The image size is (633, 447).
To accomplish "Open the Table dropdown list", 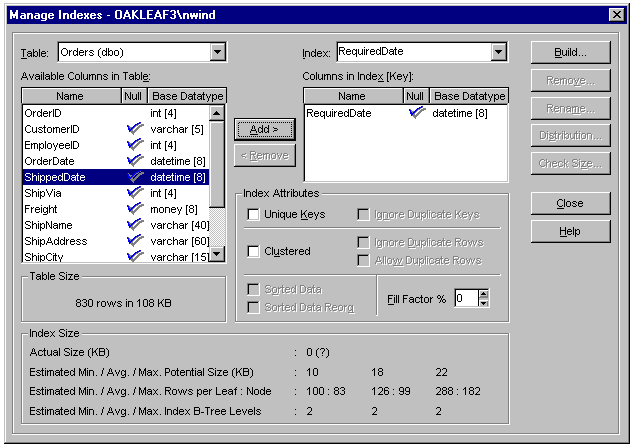I will point(217,52).
